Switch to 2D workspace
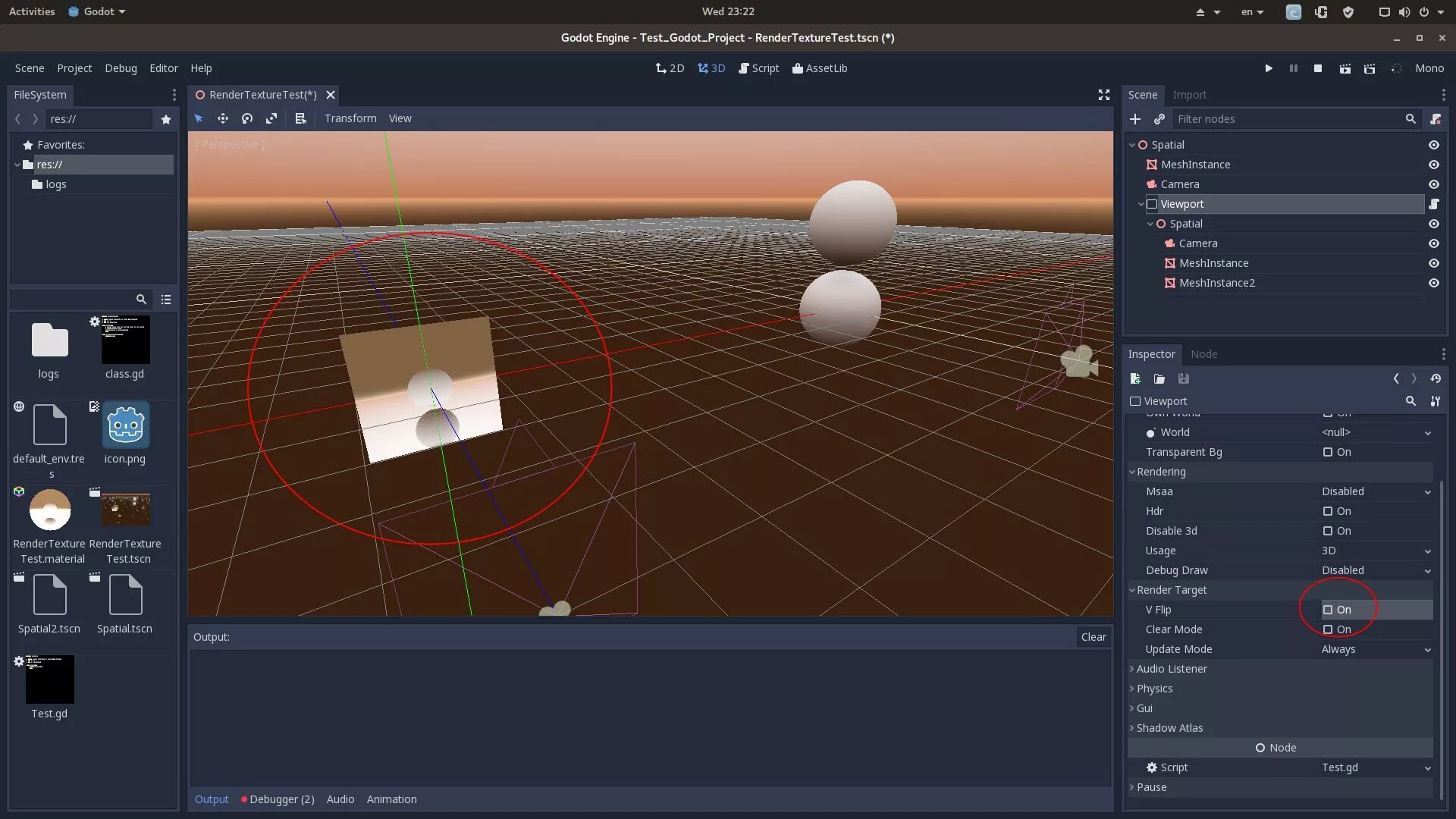Image resolution: width=1456 pixels, height=819 pixels. point(670,68)
